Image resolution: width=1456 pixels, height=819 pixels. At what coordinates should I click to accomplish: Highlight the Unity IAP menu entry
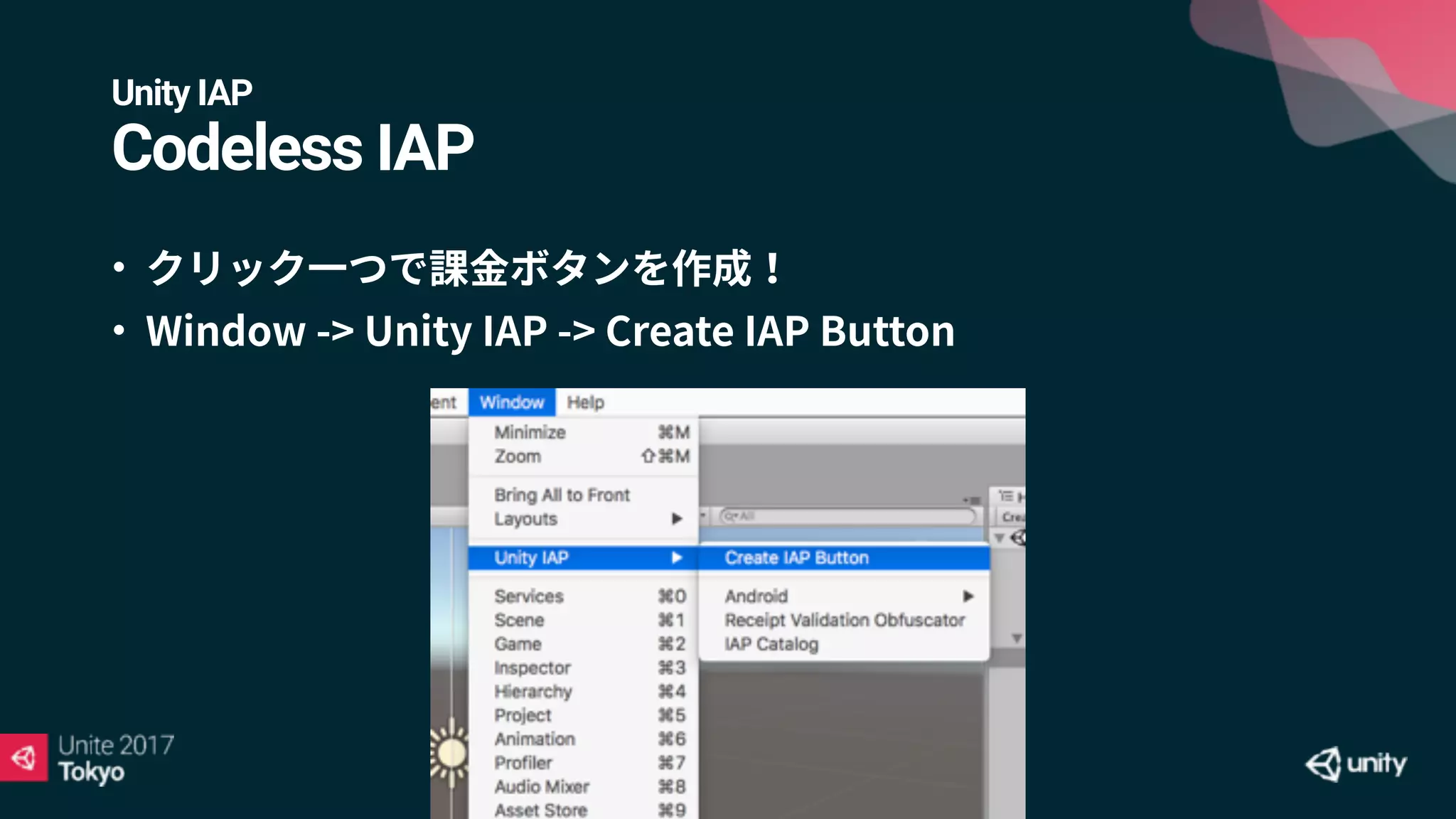(x=584, y=558)
